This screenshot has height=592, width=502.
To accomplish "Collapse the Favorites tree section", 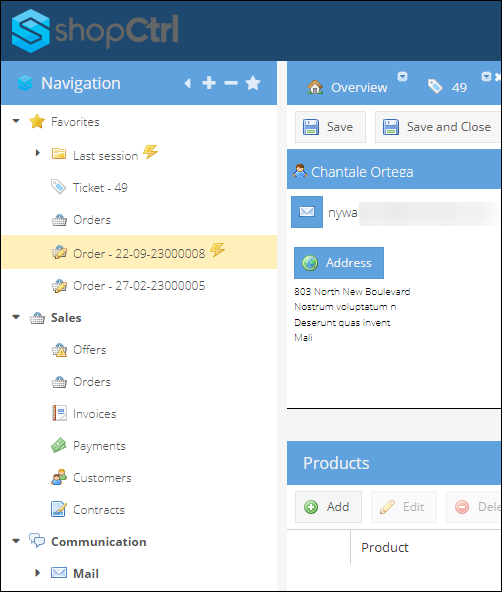I will 16,121.
